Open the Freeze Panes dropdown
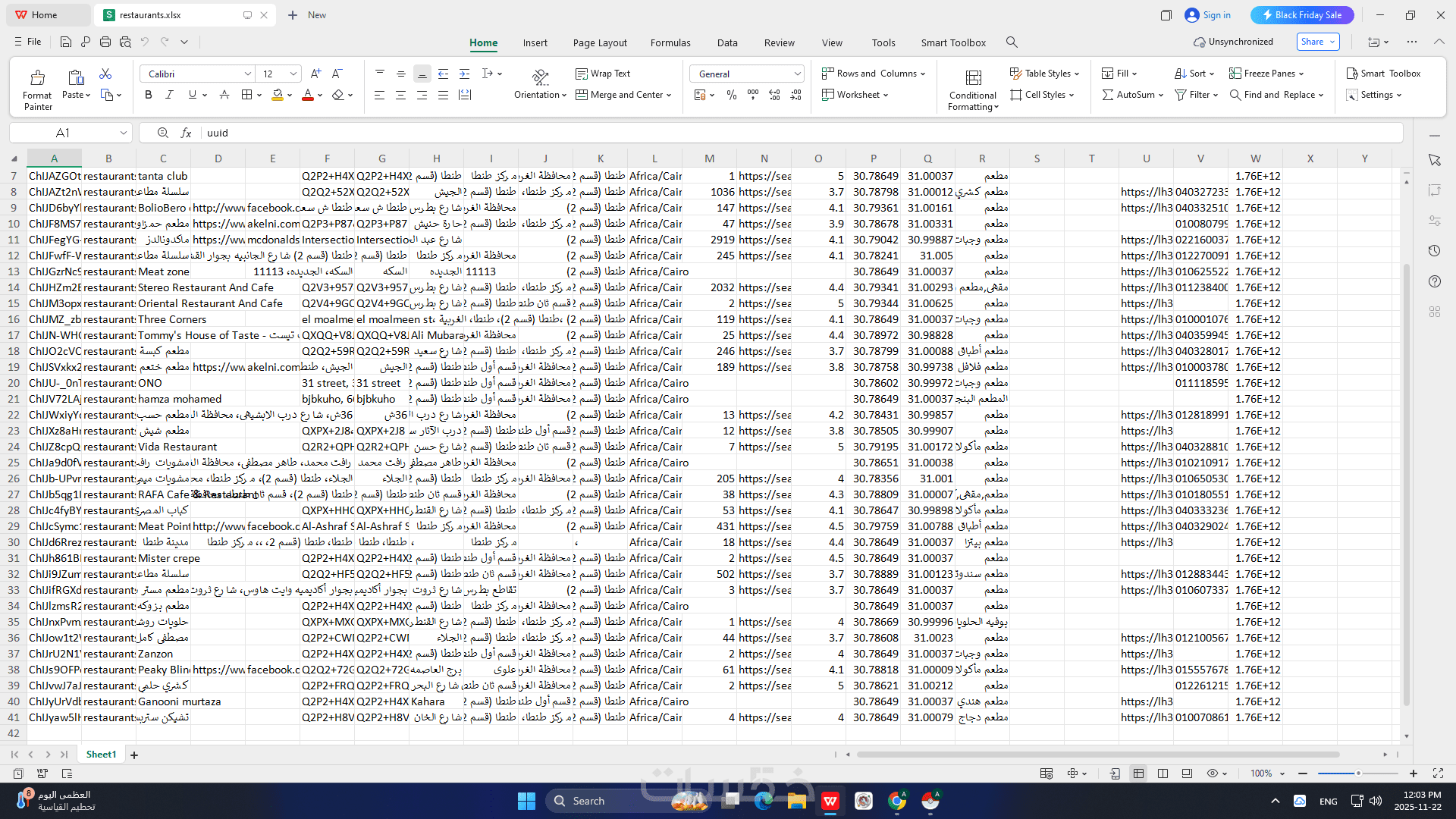Screen dimensions: 1456x819 coord(1266,74)
